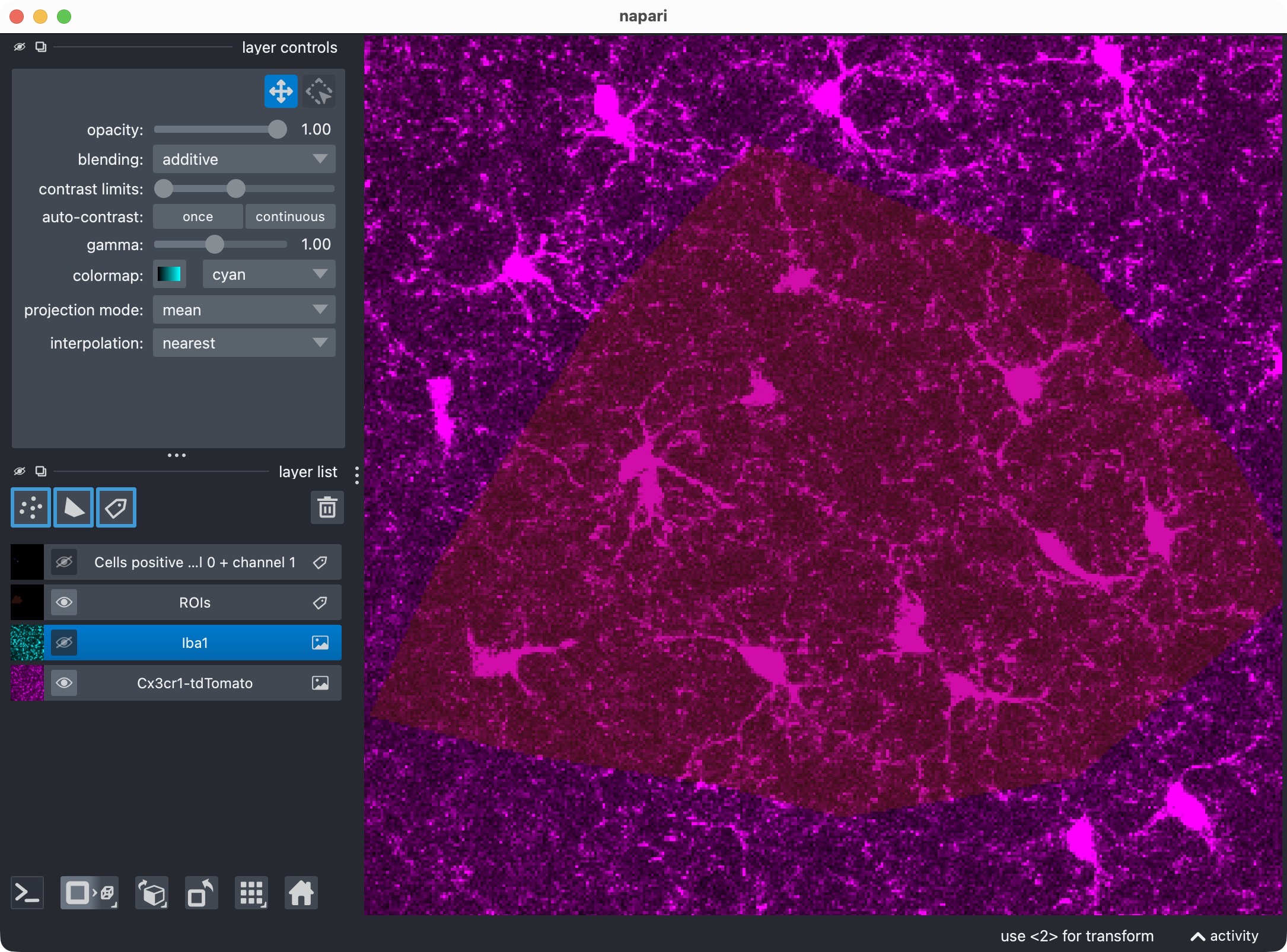Hide the layer list dock eye icon
1287x952 pixels.
[20, 471]
